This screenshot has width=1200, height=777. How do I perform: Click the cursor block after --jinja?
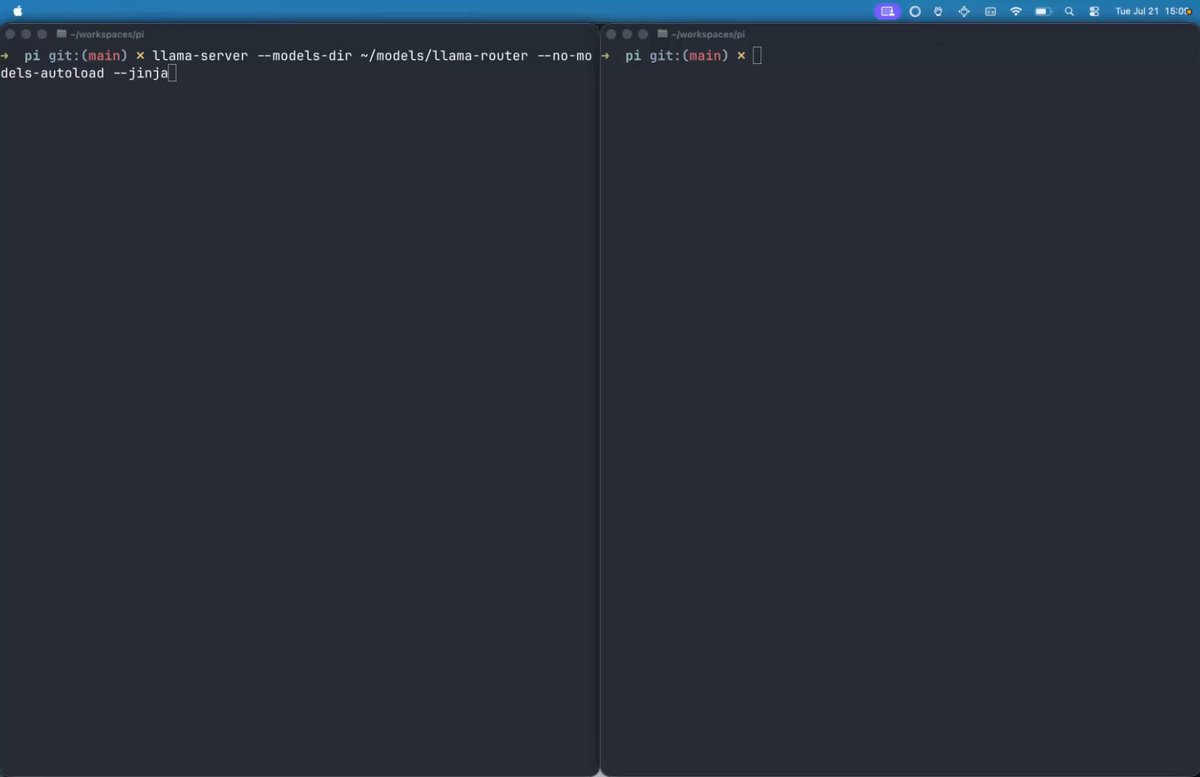(x=172, y=74)
